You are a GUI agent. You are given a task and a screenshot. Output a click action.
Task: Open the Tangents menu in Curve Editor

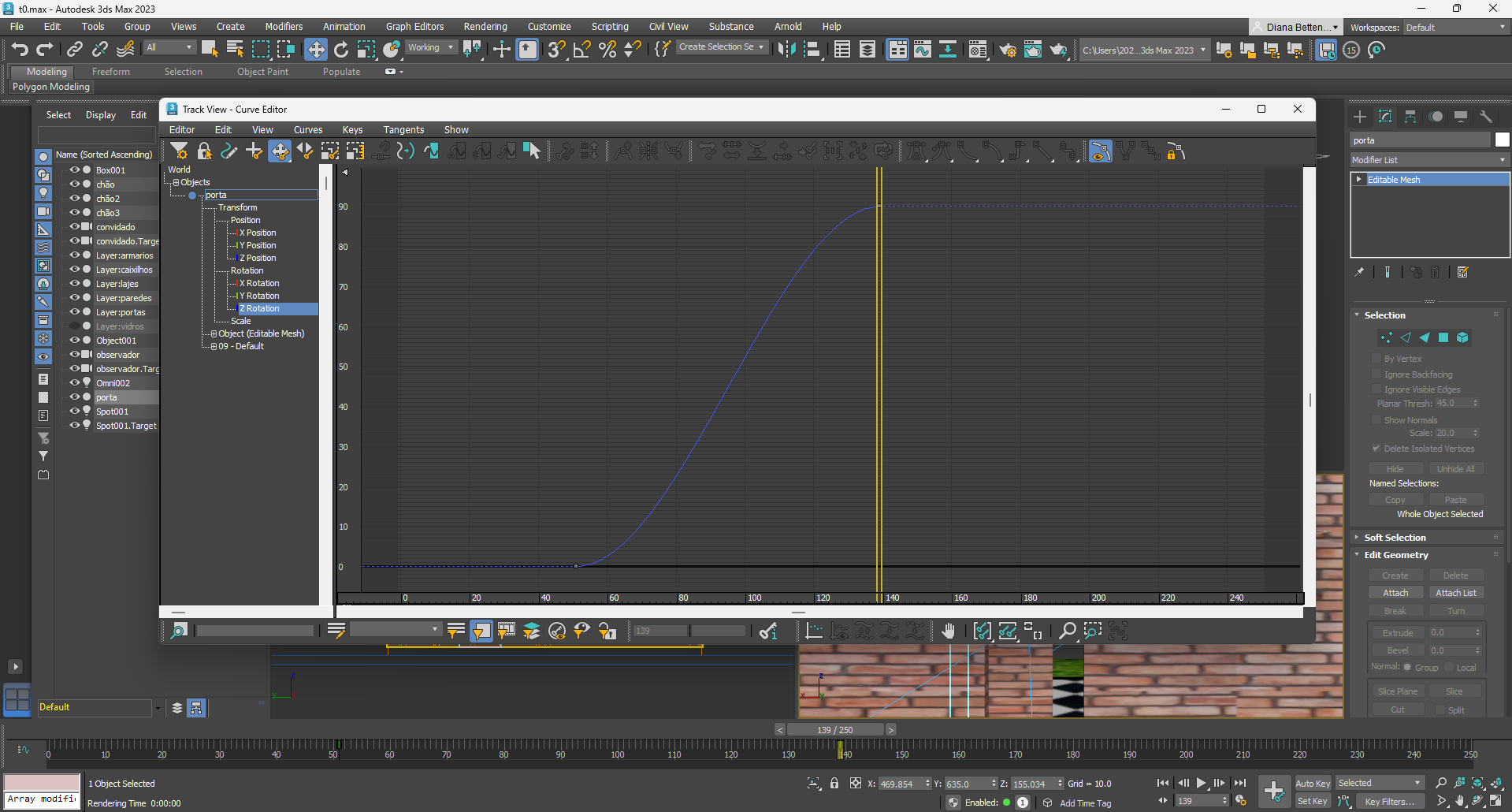pyautogui.click(x=403, y=130)
